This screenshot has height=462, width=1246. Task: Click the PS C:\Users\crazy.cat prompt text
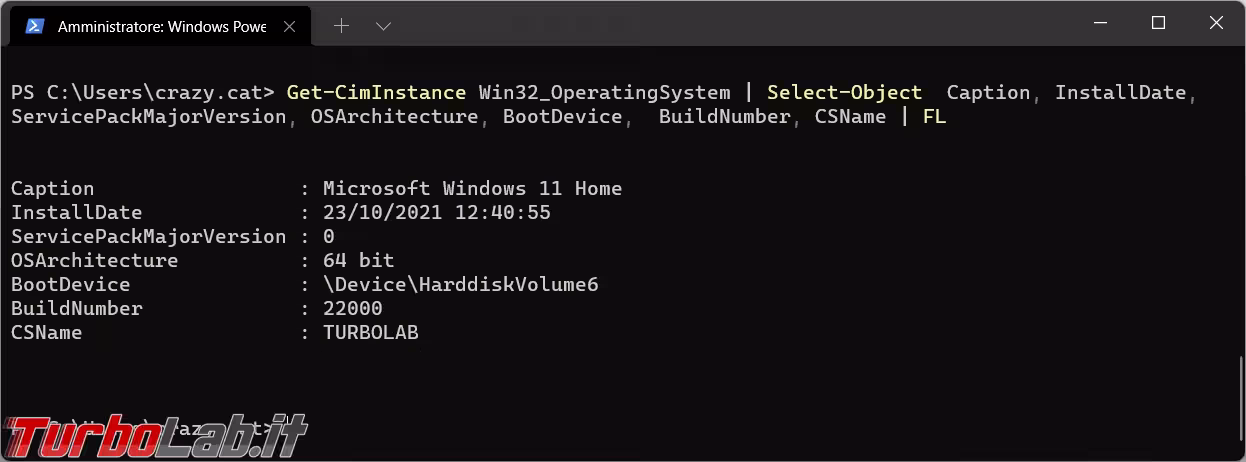point(142,93)
